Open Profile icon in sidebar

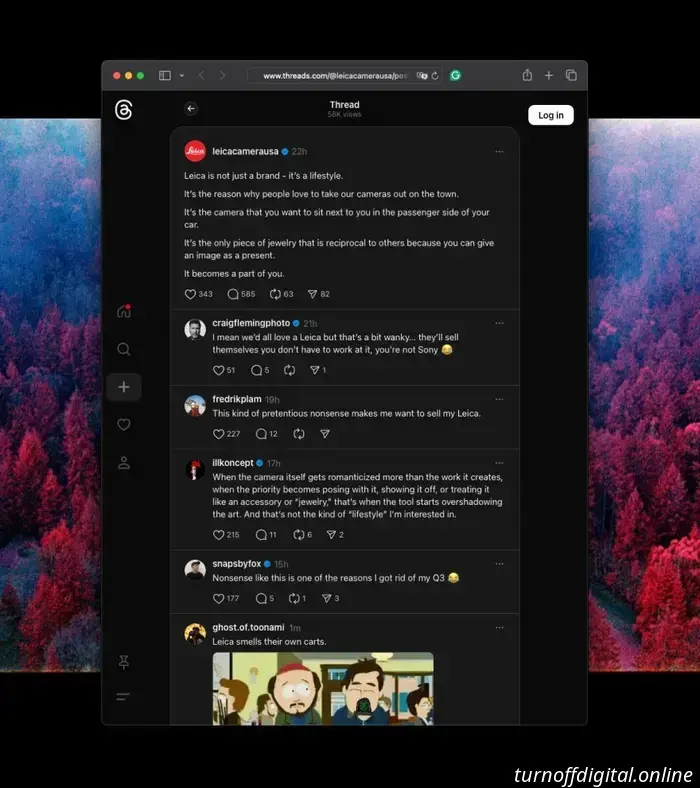coord(124,463)
